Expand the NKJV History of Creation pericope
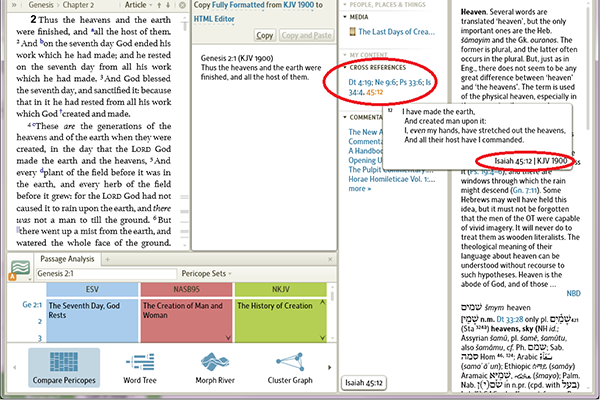Image resolution: width=600 pixels, height=400 pixels. [x=323, y=338]
